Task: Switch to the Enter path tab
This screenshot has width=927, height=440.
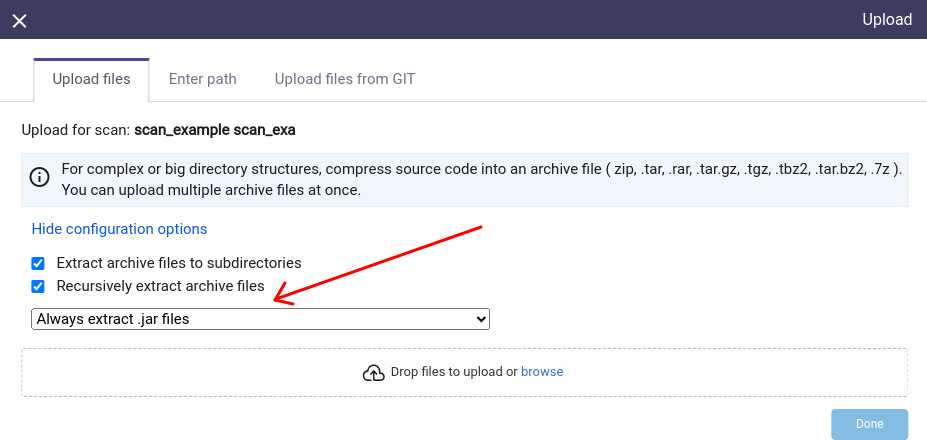Action: (203, 79)
